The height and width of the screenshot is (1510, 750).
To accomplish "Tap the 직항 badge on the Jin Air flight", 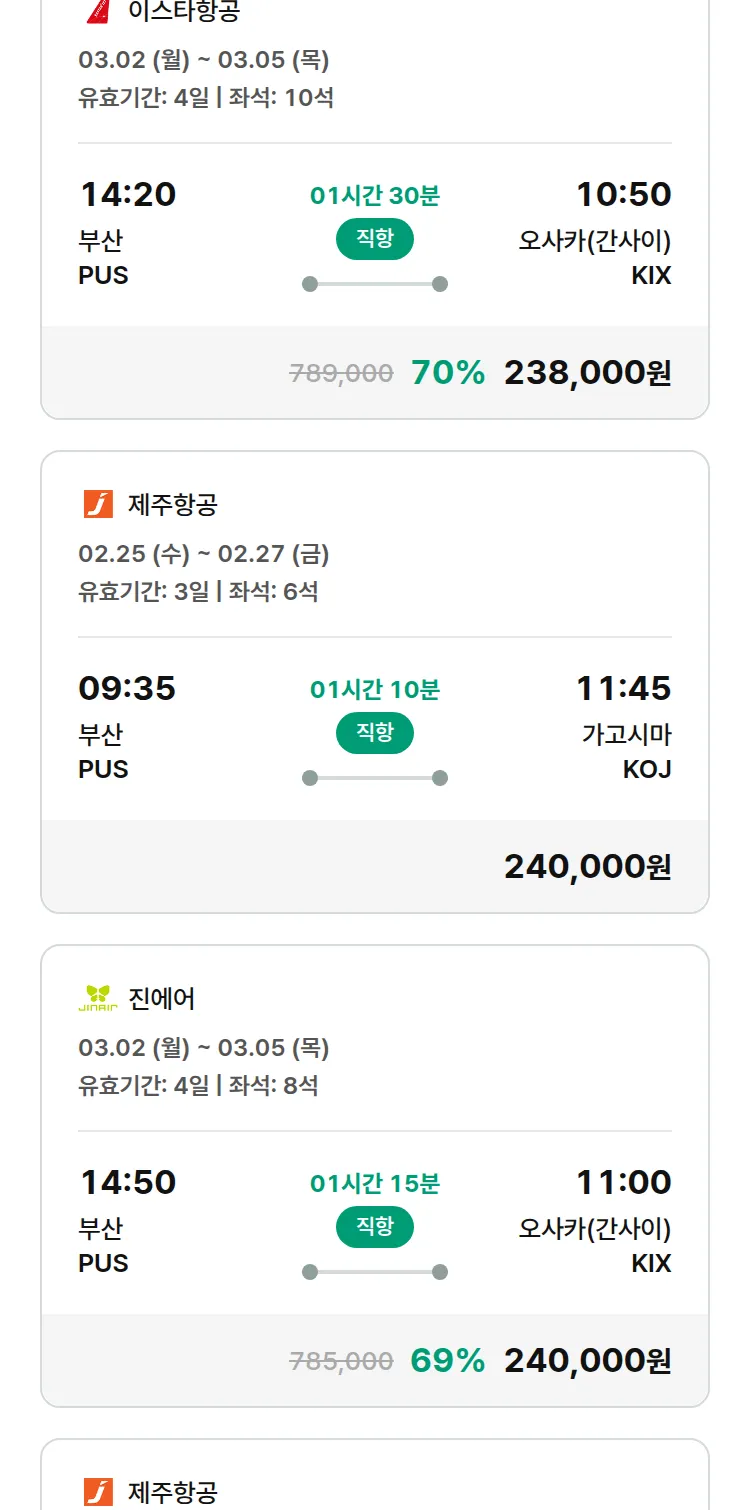I will pos(374,1227).
